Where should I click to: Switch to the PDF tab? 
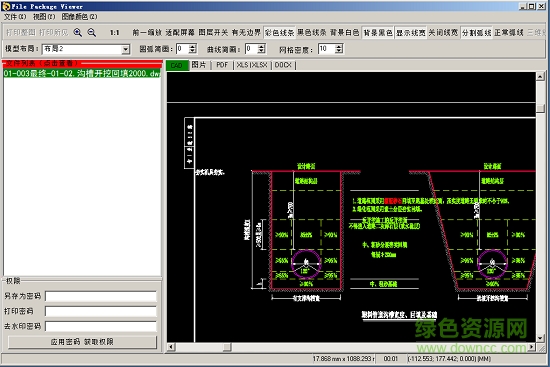pyautogui.click(x=222, y=65)
